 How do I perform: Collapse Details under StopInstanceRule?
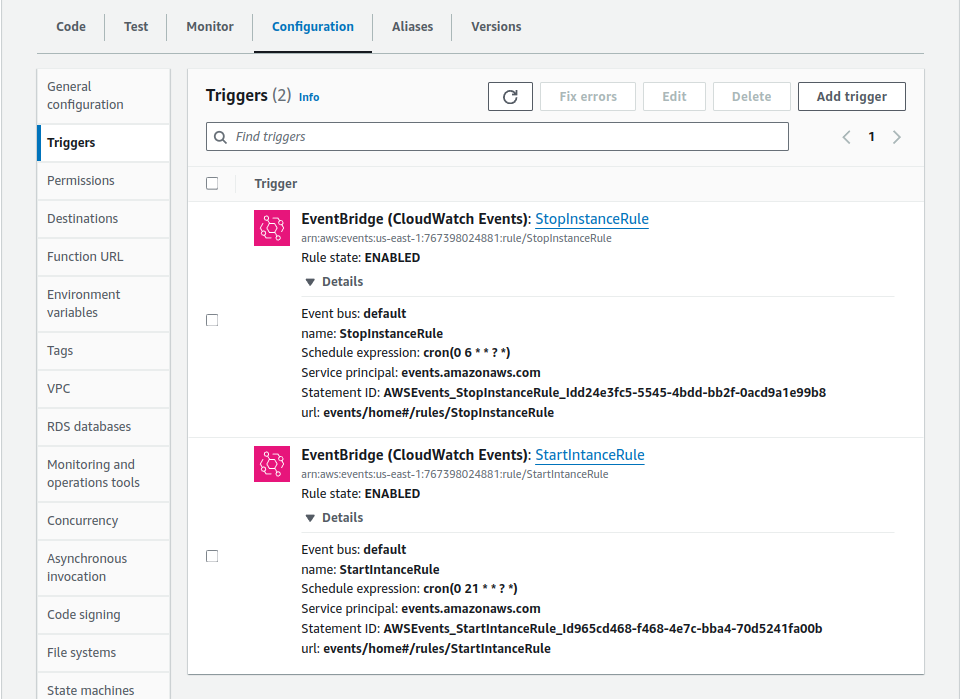(x=336, y=281)
